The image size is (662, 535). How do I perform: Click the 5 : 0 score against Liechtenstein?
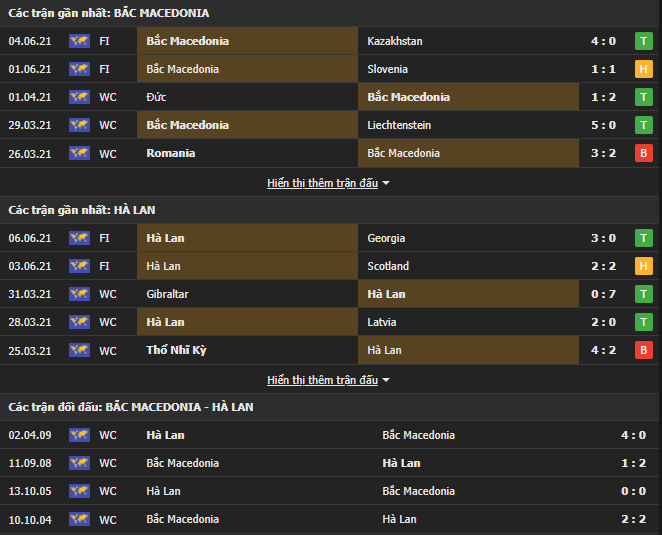[603, 125]
